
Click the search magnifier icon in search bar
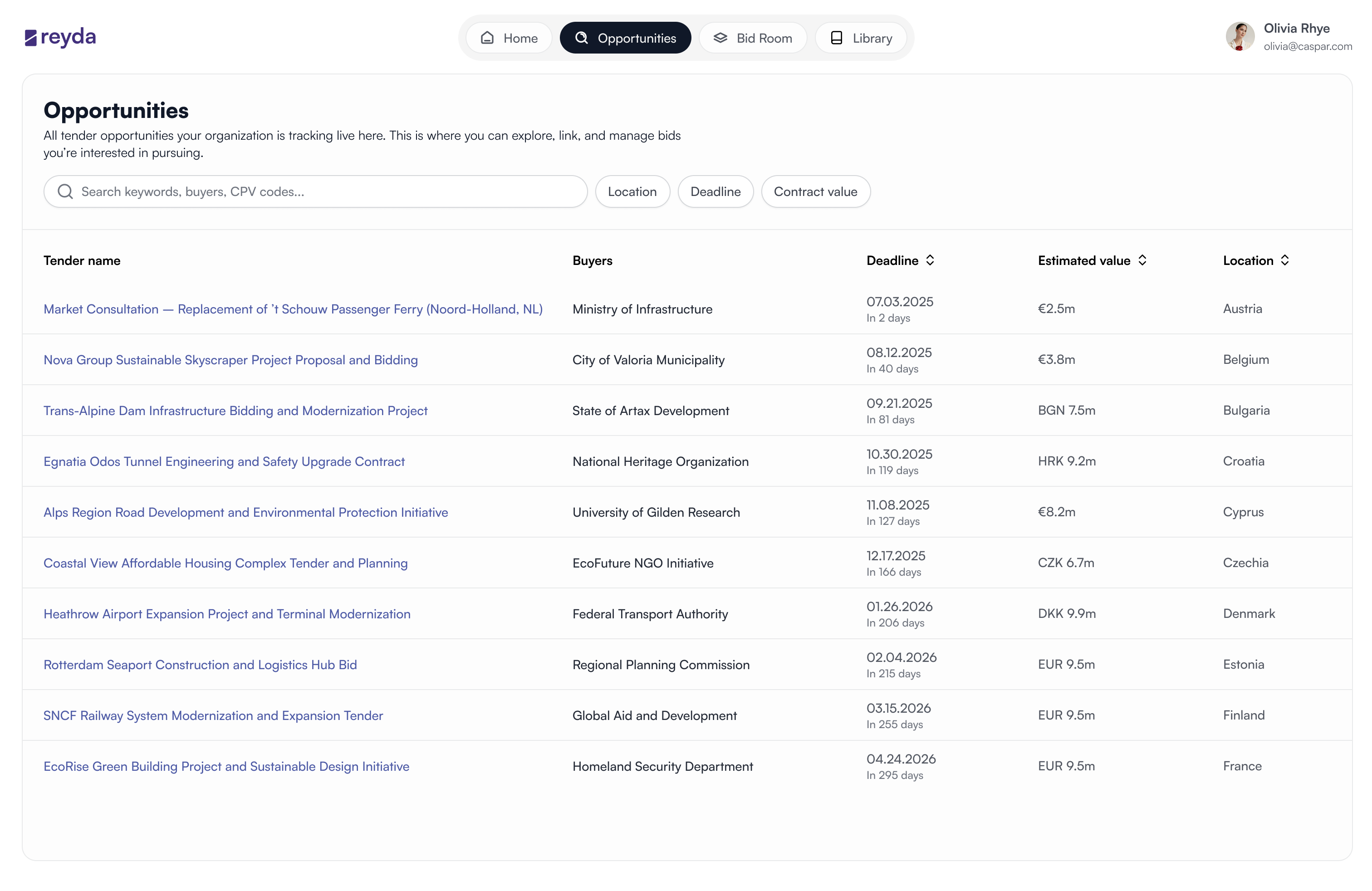[x=66, y=191]
